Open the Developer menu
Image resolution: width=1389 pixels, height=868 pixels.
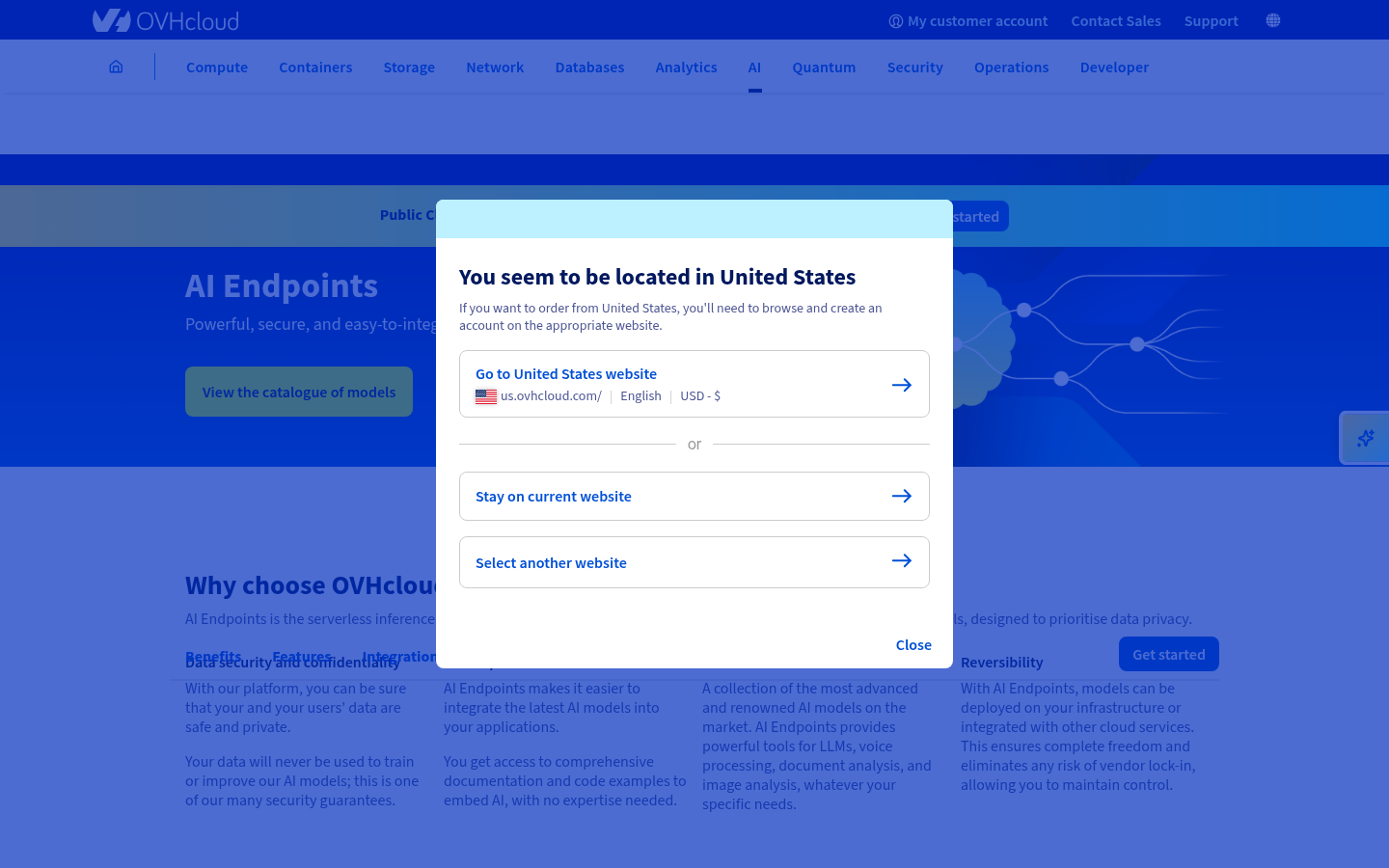coord(1114,68)
